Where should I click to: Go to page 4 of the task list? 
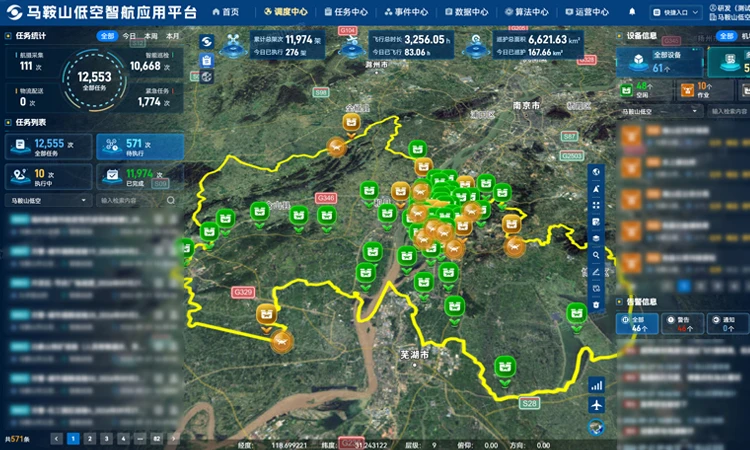click(x=123, y=438)
